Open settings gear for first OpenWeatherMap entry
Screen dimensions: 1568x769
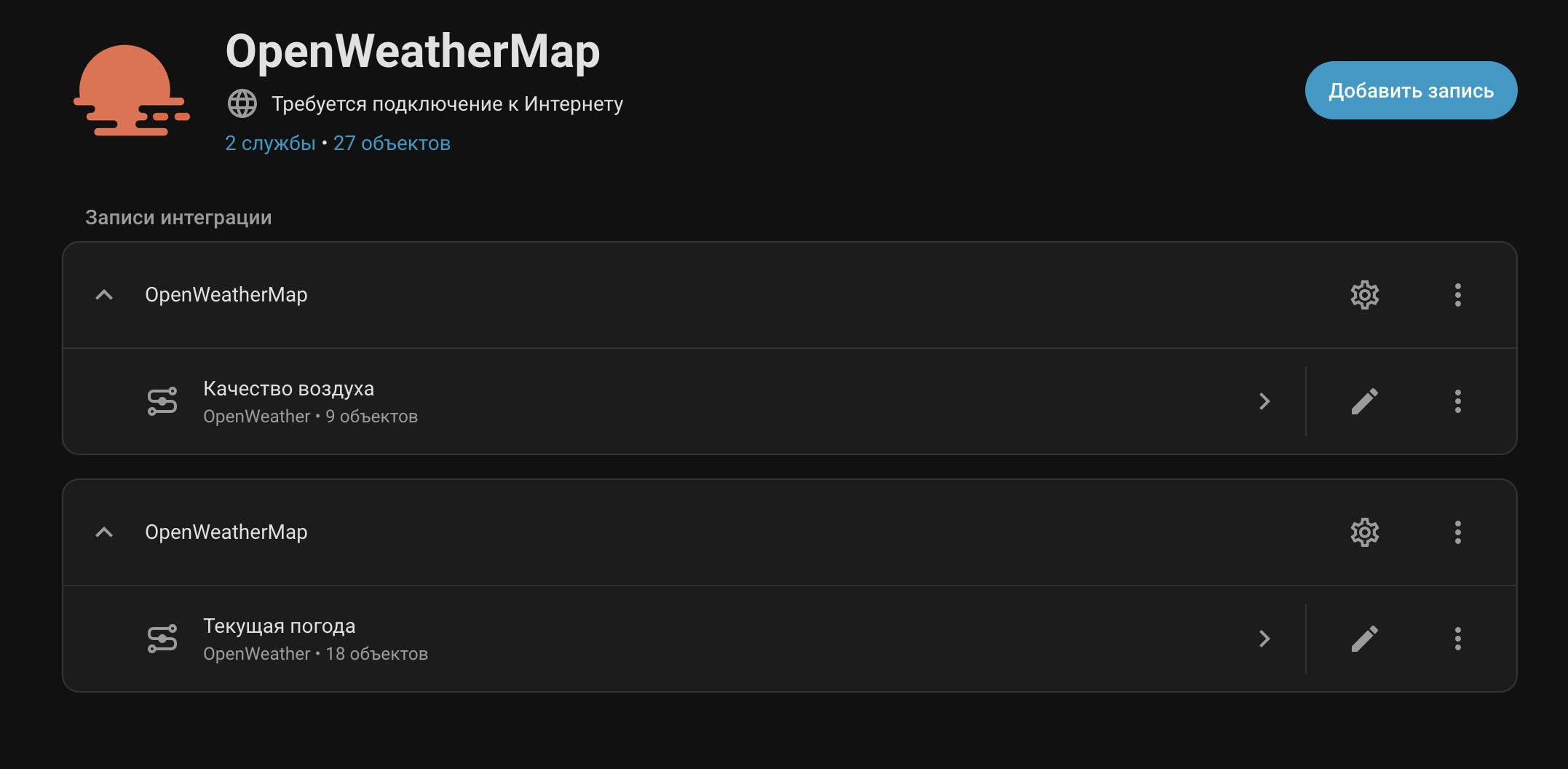[x=1364, y=295]
